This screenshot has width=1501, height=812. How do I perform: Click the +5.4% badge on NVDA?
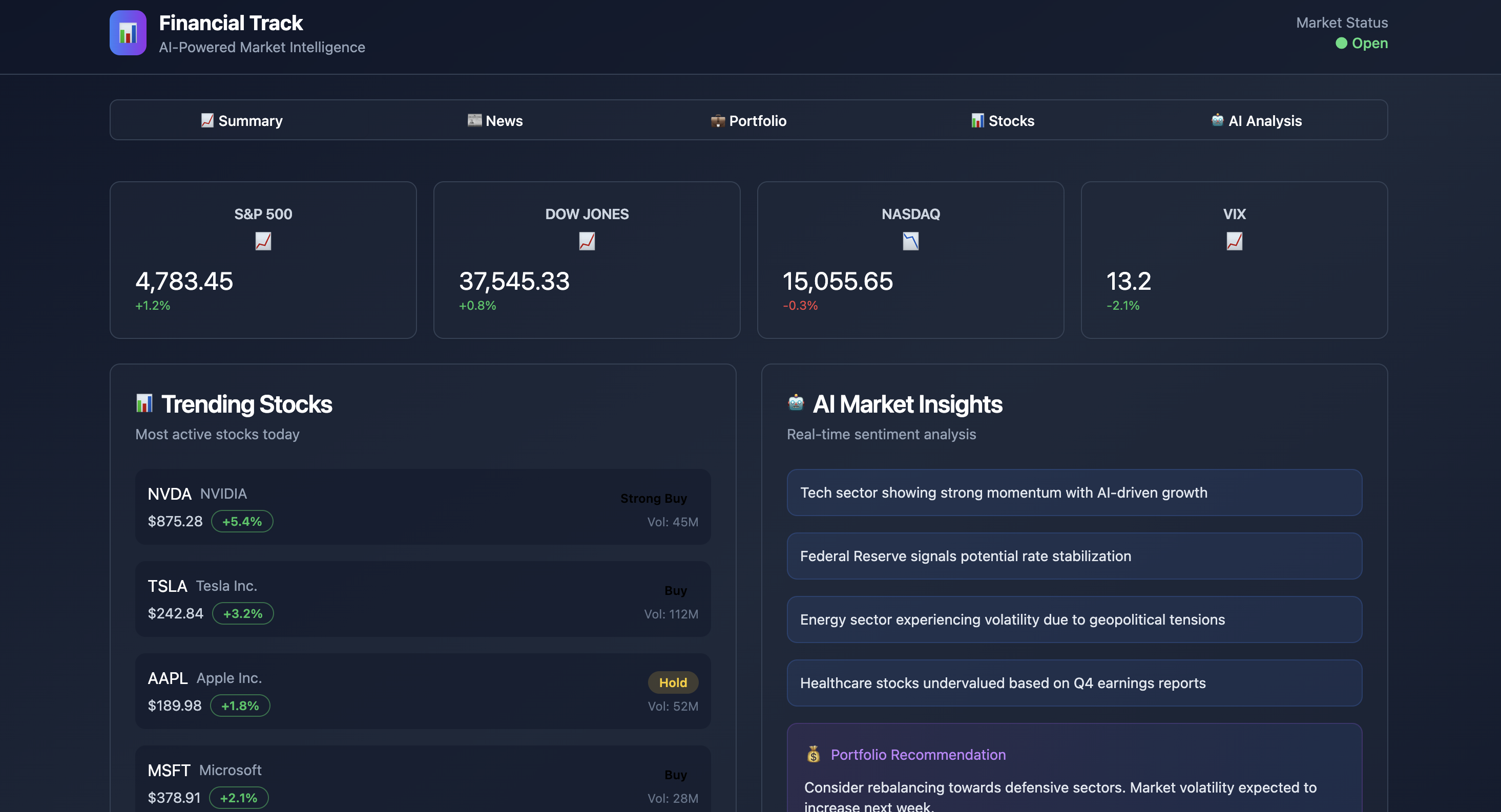pos(242,521)
